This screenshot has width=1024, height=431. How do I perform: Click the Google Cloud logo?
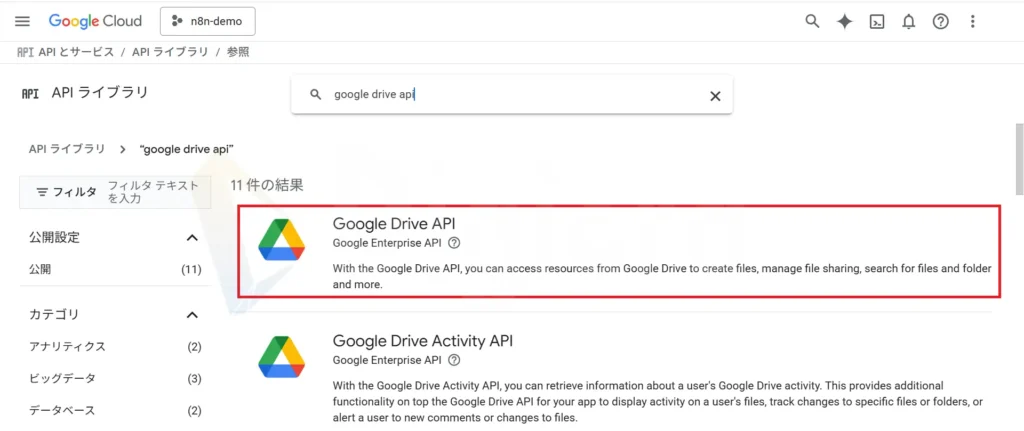pos(95,22)
